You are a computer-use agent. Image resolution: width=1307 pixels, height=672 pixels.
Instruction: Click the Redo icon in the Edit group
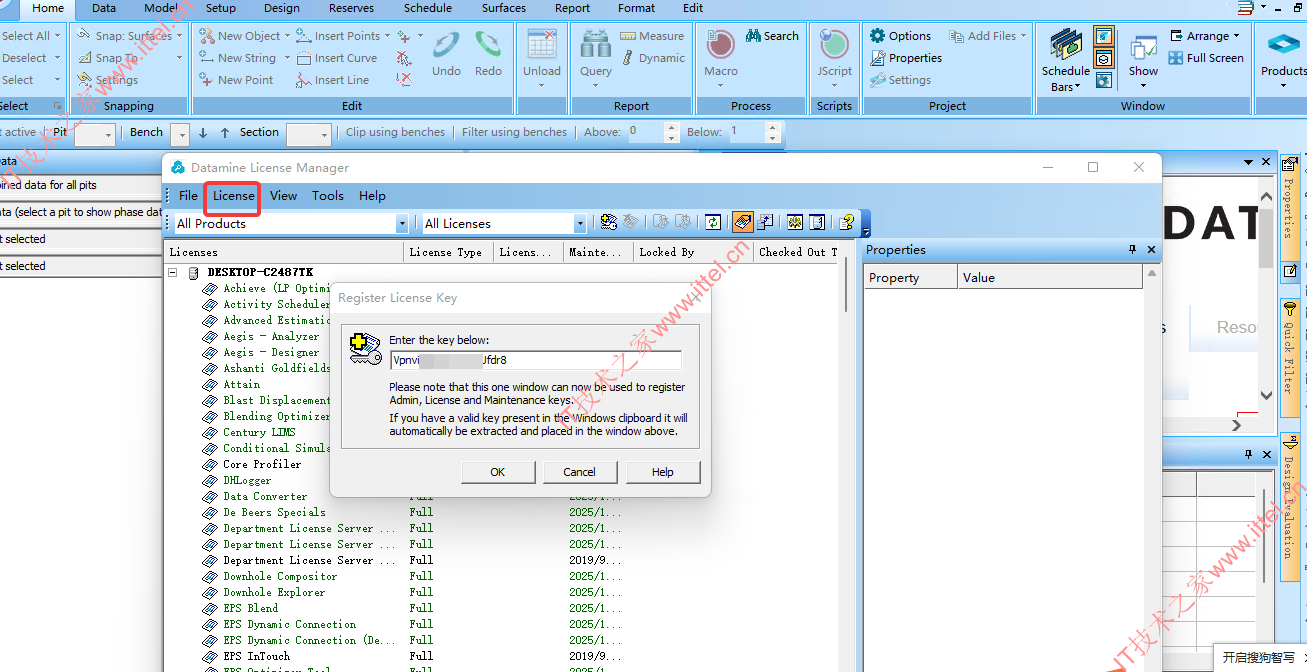point(488,46)
